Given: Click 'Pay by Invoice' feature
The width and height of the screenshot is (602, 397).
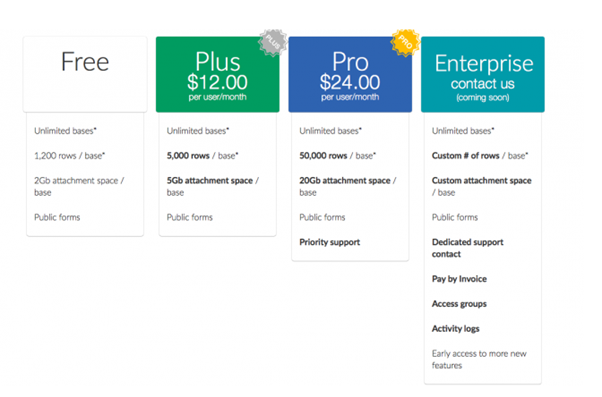Looking at the screenshot, I should (x=459, y=279).
